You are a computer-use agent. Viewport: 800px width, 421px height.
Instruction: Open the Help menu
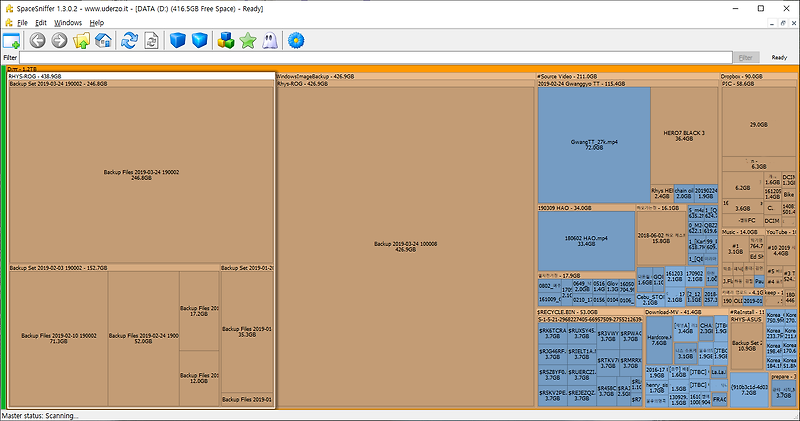point(97,23)
